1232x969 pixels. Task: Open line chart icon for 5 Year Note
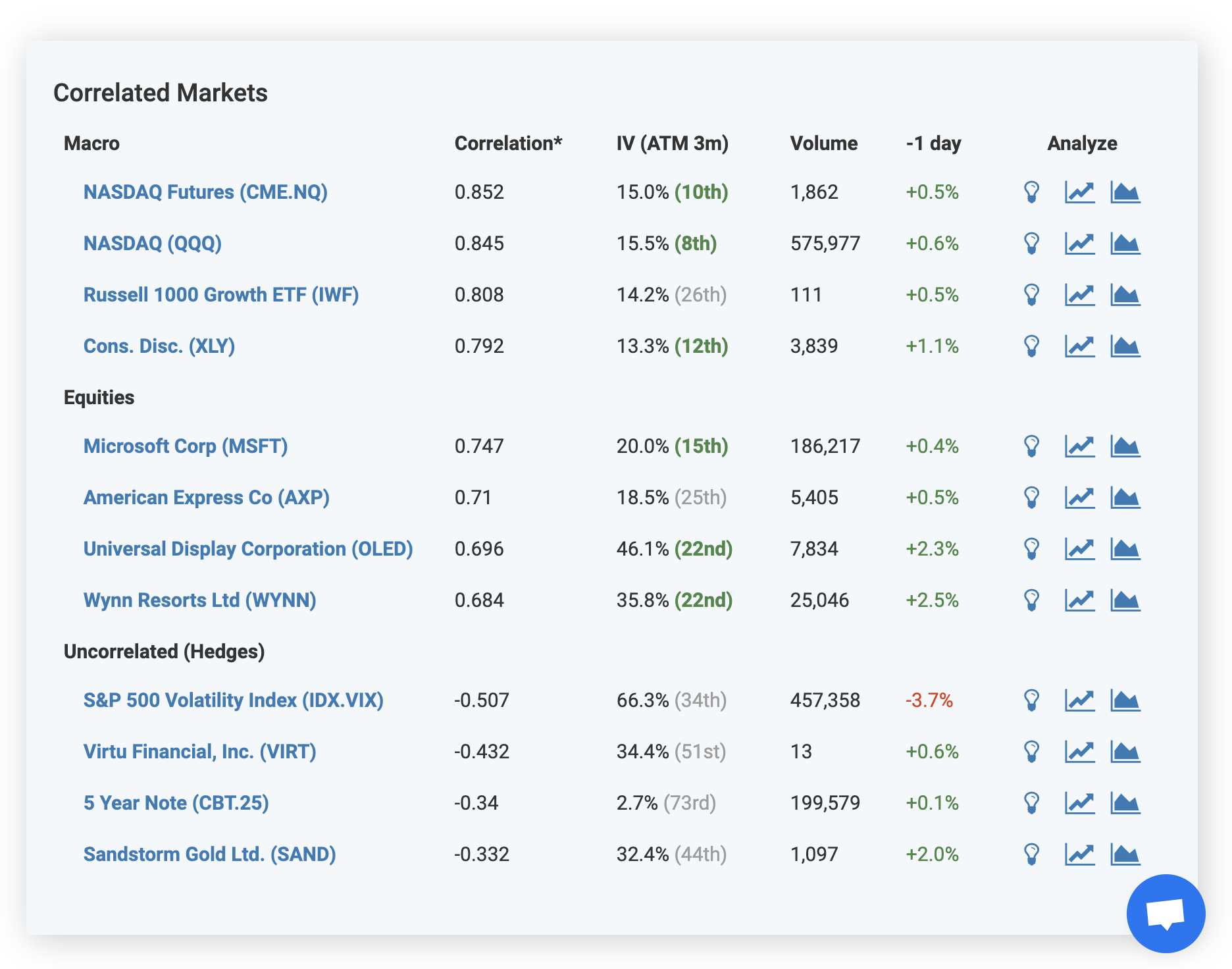pyautogui.click(x=1080, y=803)
